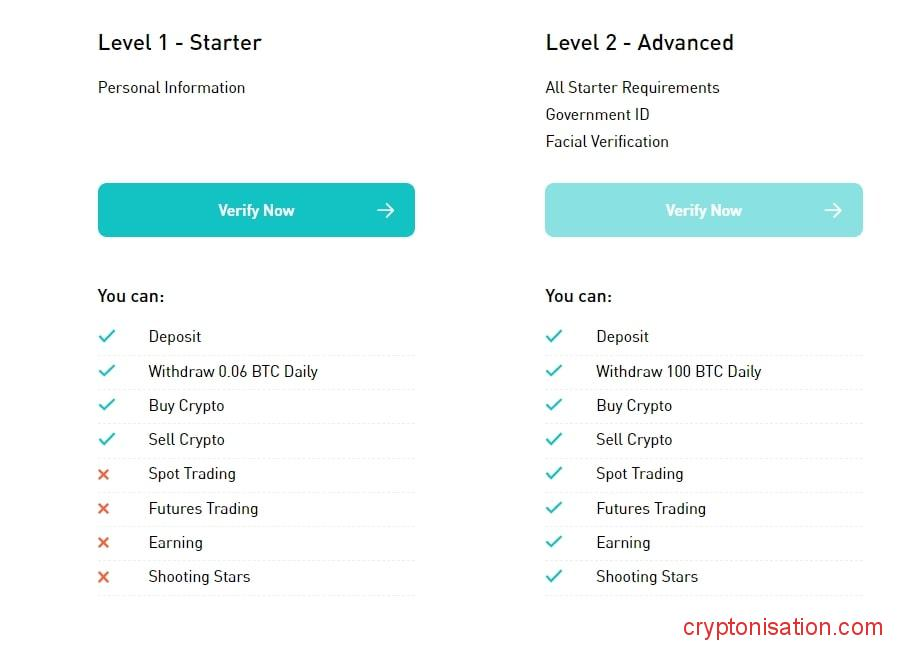Viewport: 904px width, 654px height.
Task: Click checkmark beside Starter Deposit
Action: 107,337
